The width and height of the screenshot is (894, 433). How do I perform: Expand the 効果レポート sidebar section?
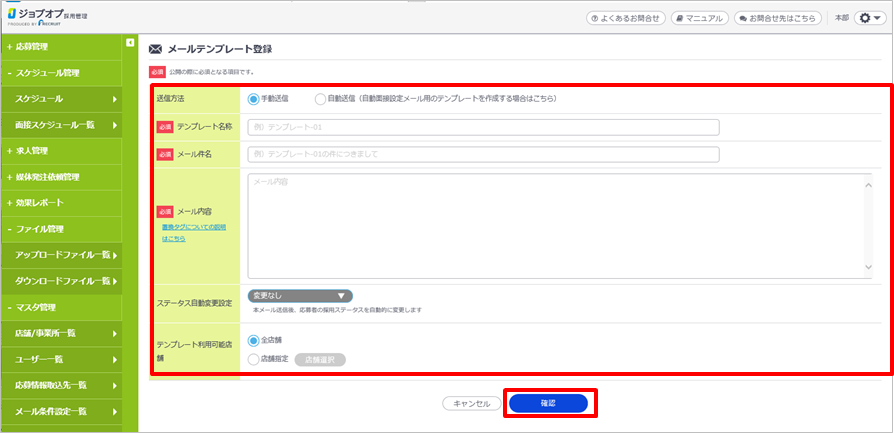tap(60, 203)
